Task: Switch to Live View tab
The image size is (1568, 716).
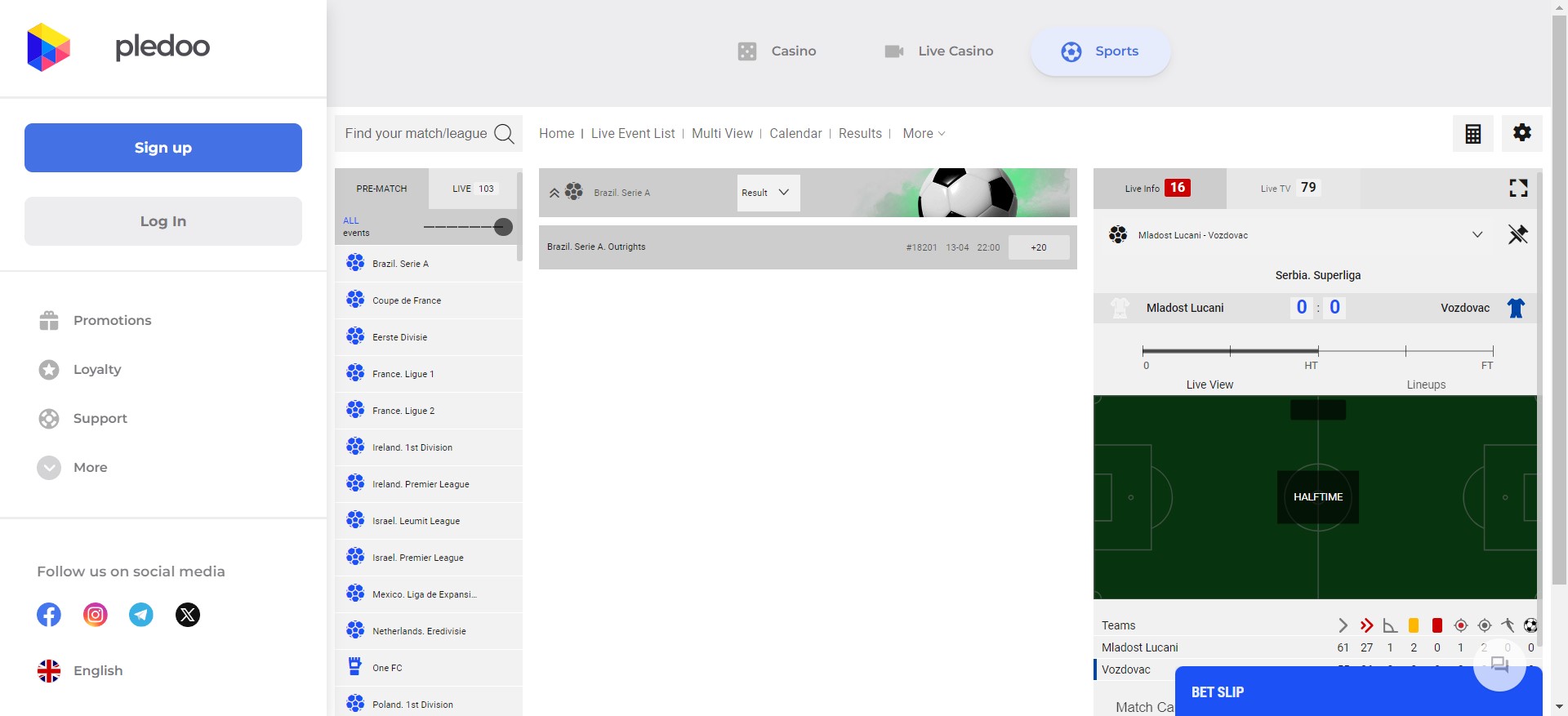Action: tap(1209, 385)
